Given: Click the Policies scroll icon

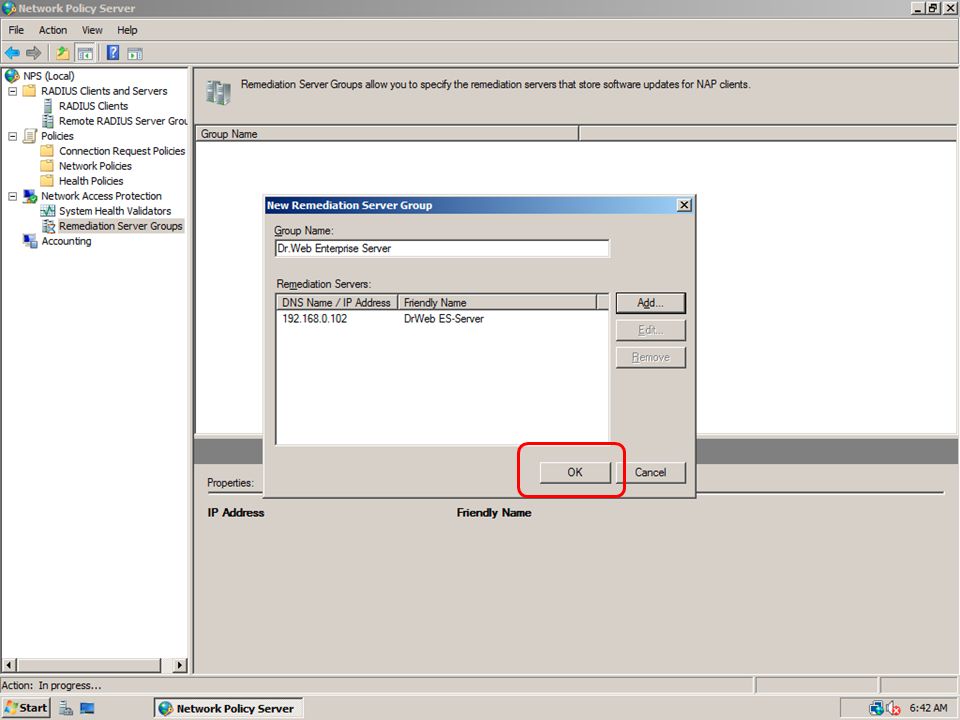Looking at the screenshot, I should [29, 136].
